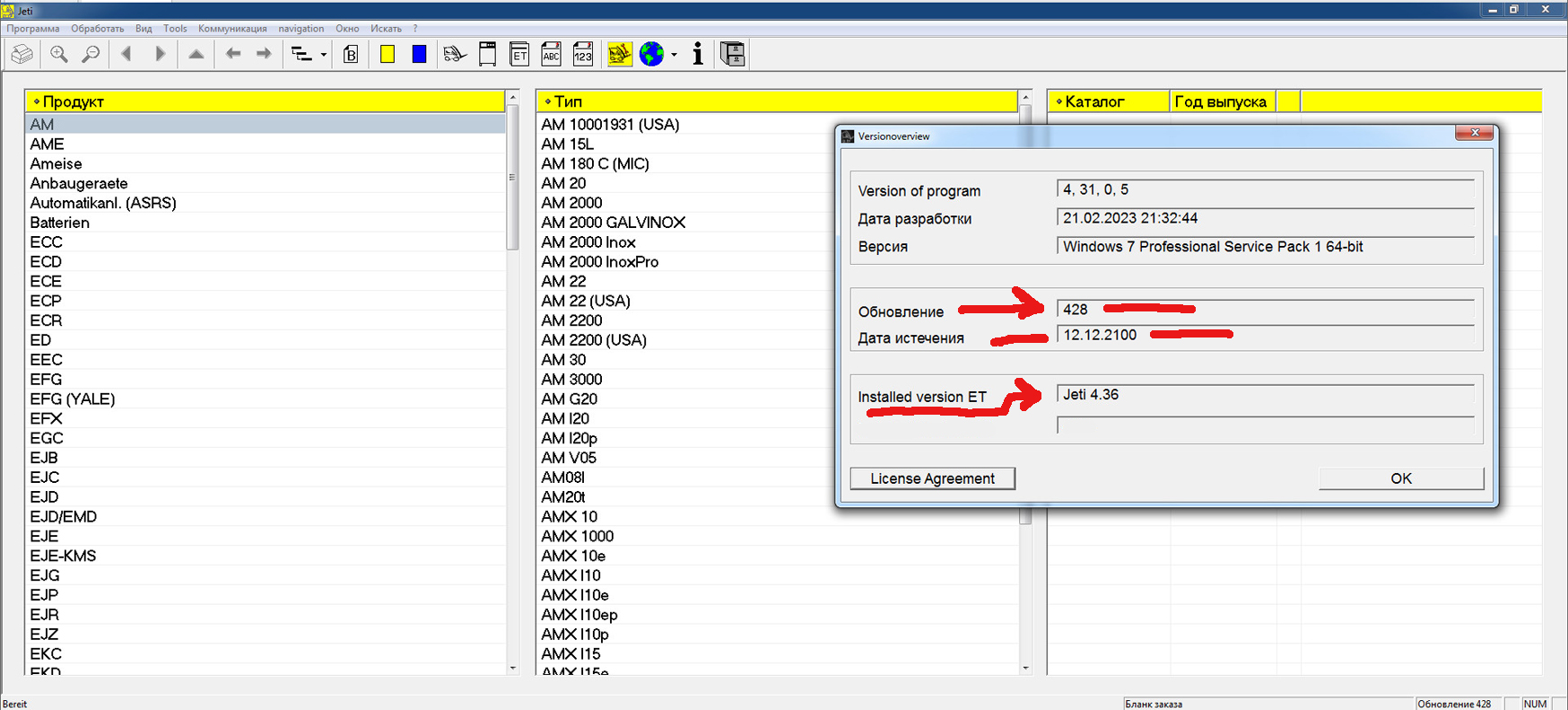Screen dimensions: 1568x710
Task: Open the globe language dropdown arrow
Action: 675,56
